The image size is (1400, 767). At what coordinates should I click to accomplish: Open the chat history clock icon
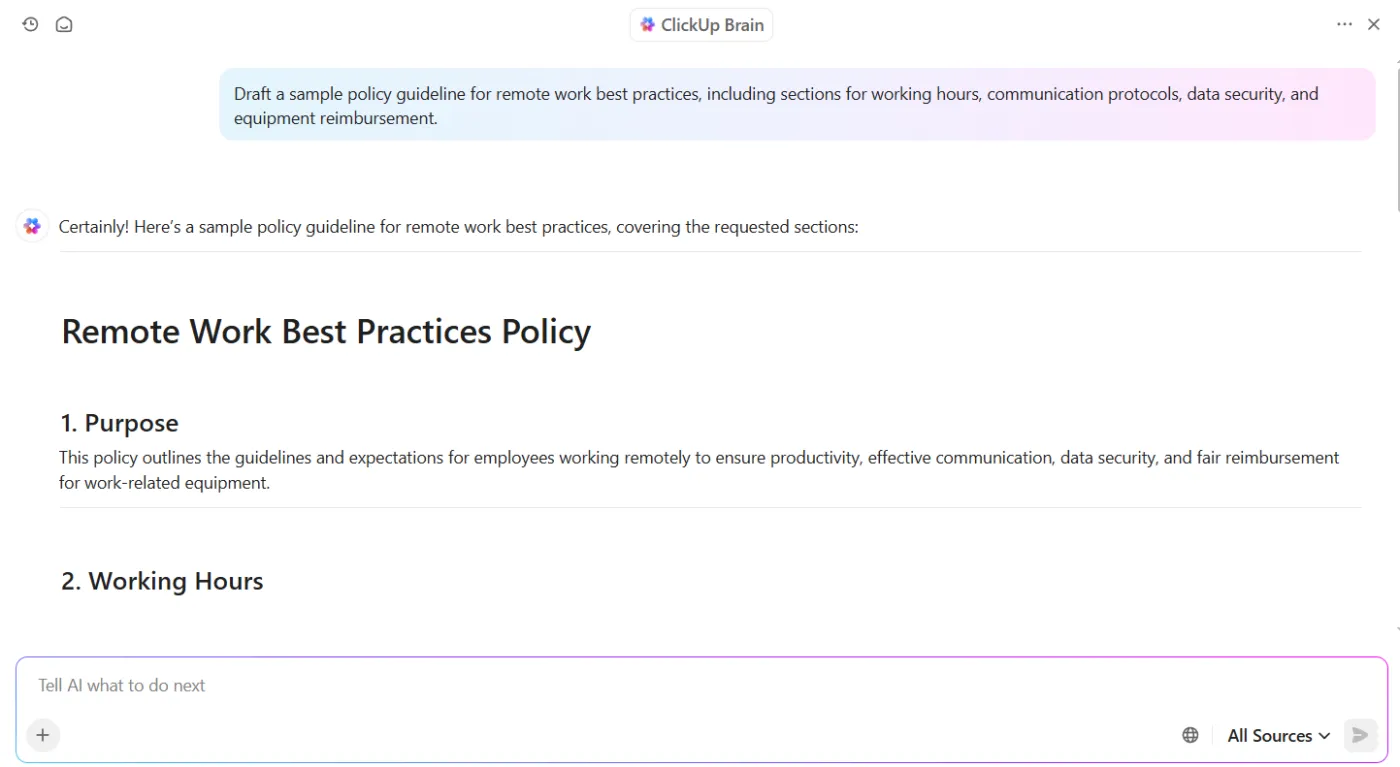[x=30, y=24]
